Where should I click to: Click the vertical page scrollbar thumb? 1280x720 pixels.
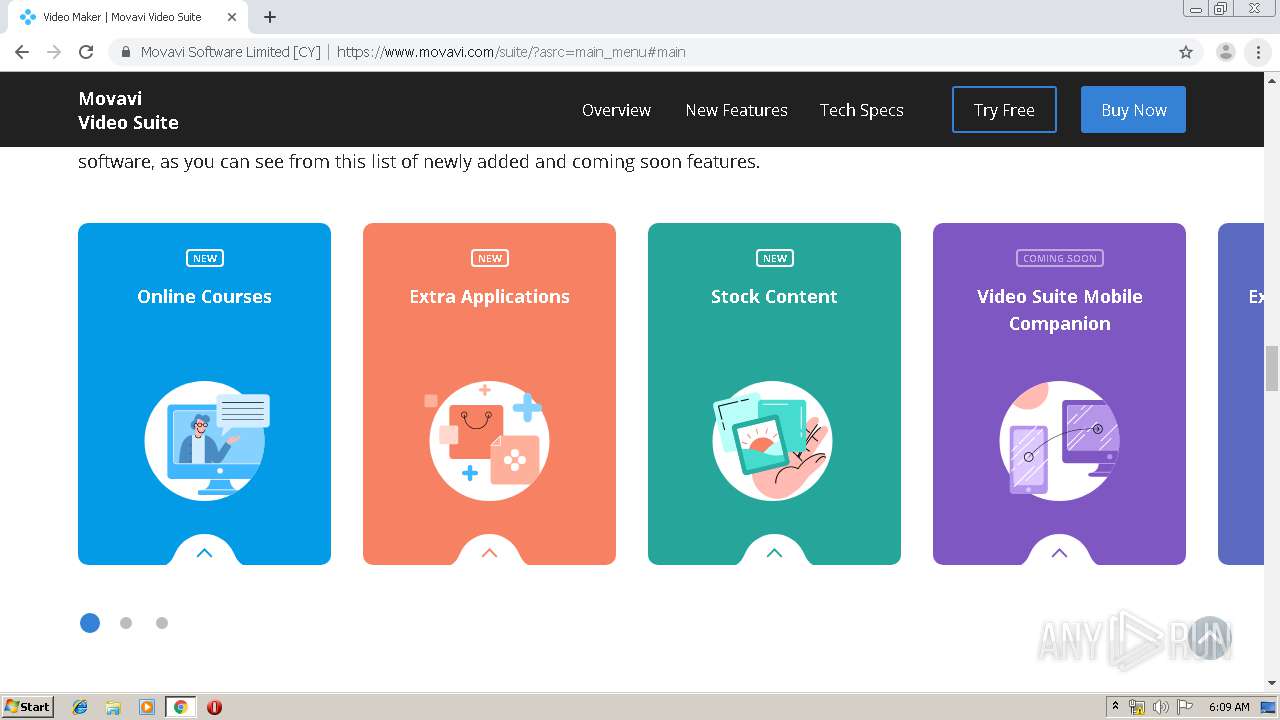pyautogui.click(x=1272, y=369)
